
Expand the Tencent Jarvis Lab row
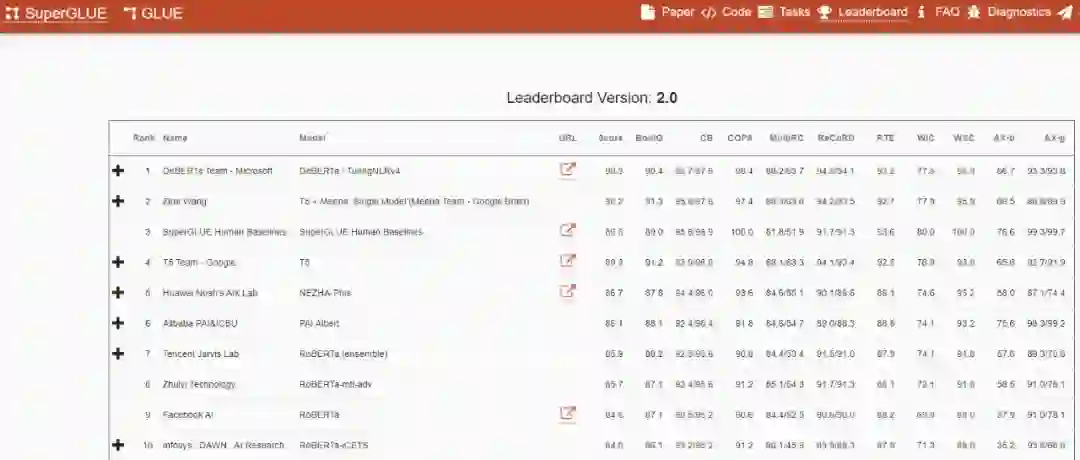click(x=118, y=353)
